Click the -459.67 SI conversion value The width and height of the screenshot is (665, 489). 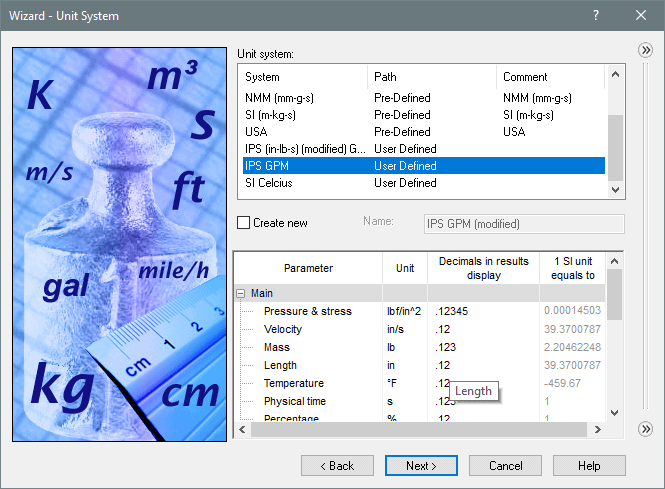pyautogui.click(x=572, y=383)
